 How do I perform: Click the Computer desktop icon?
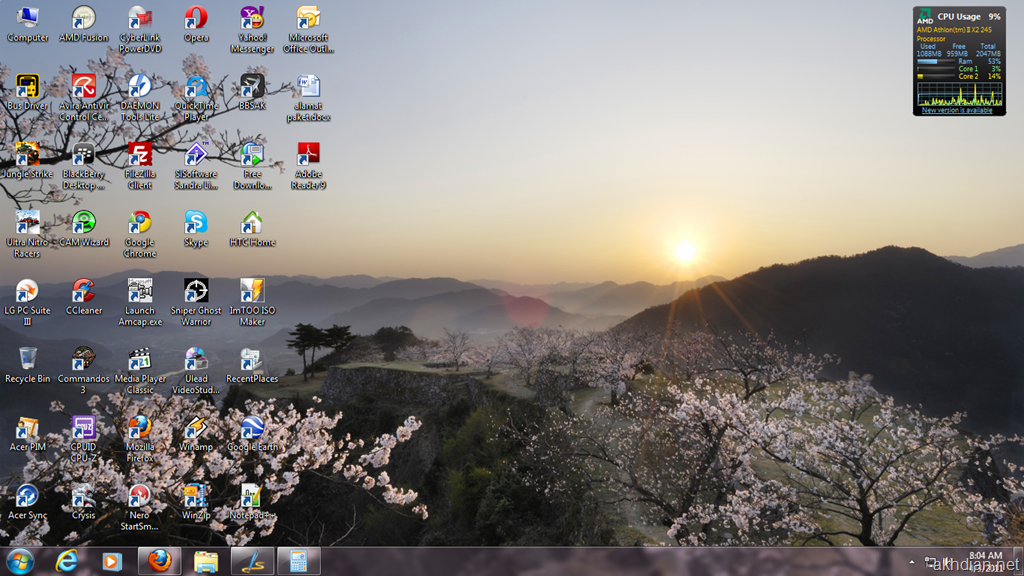click(x=28, y=19)
